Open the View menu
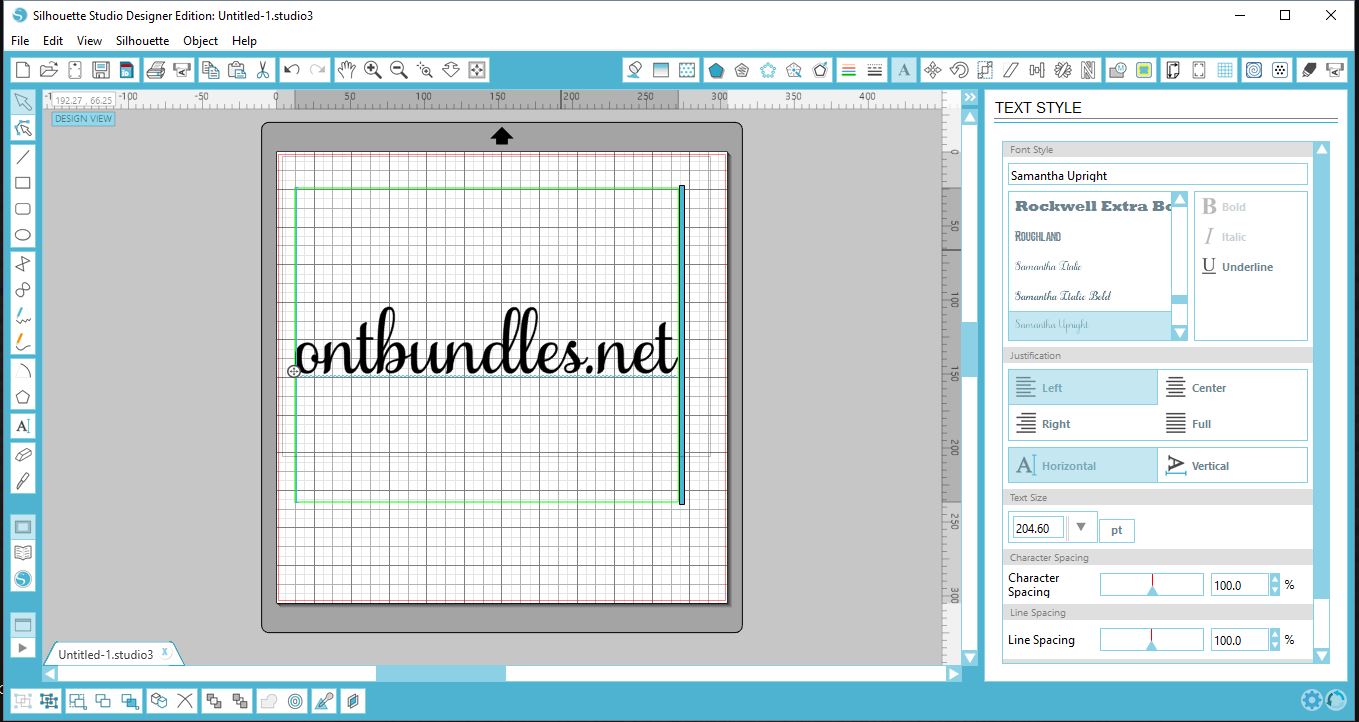The height and width of the screenshot is (722, 1359). (89, 41)
